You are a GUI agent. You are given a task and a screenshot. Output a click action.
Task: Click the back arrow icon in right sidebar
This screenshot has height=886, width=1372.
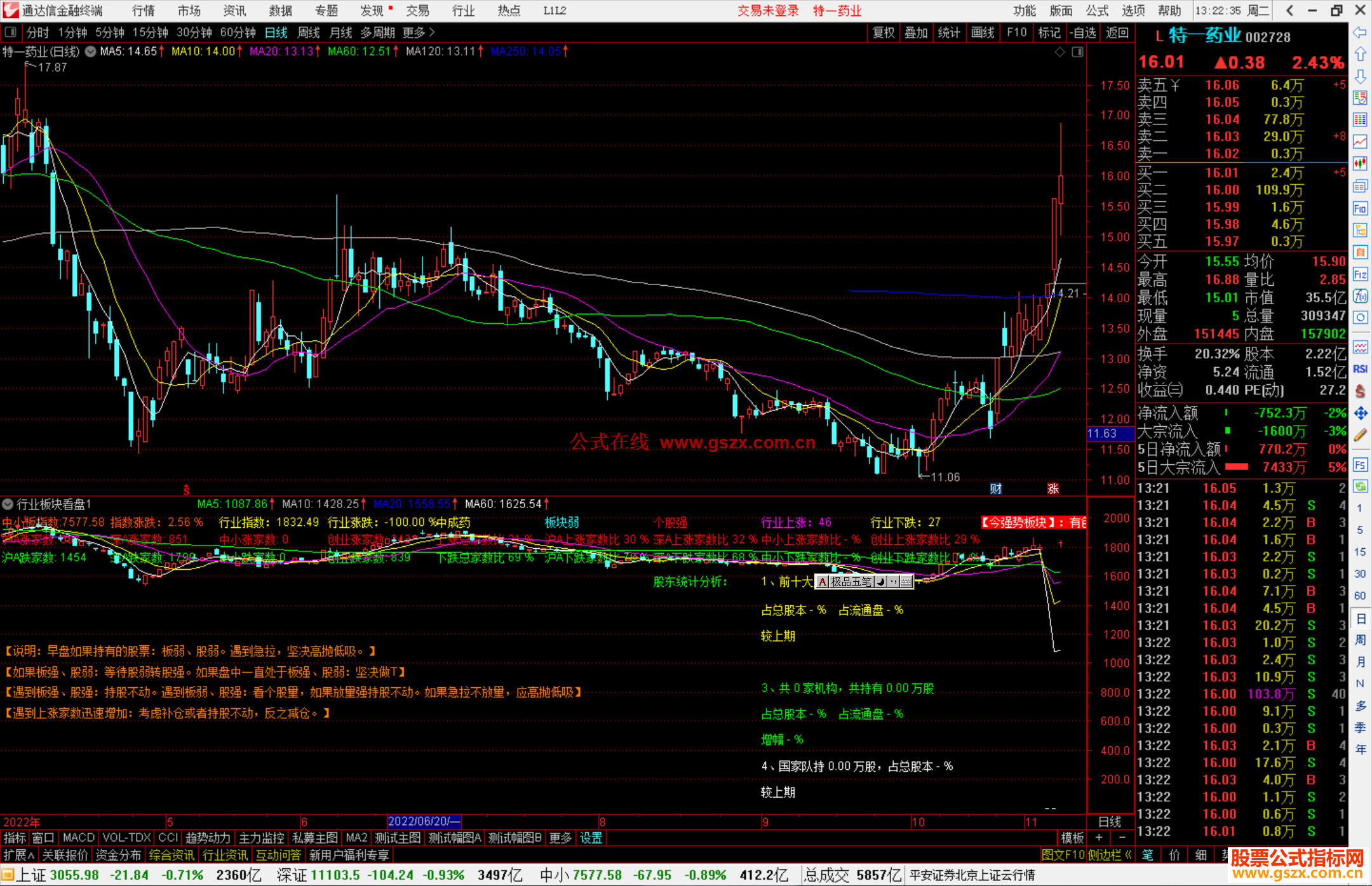(1360, 32)
